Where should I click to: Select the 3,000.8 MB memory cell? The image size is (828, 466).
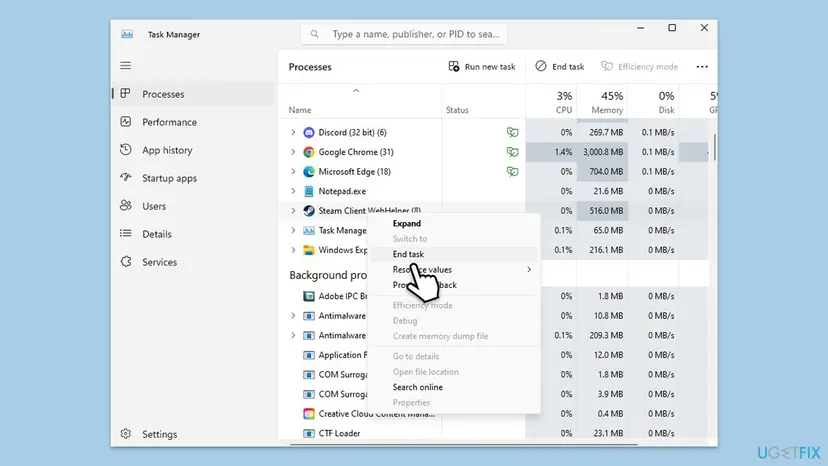pos(603,152)
